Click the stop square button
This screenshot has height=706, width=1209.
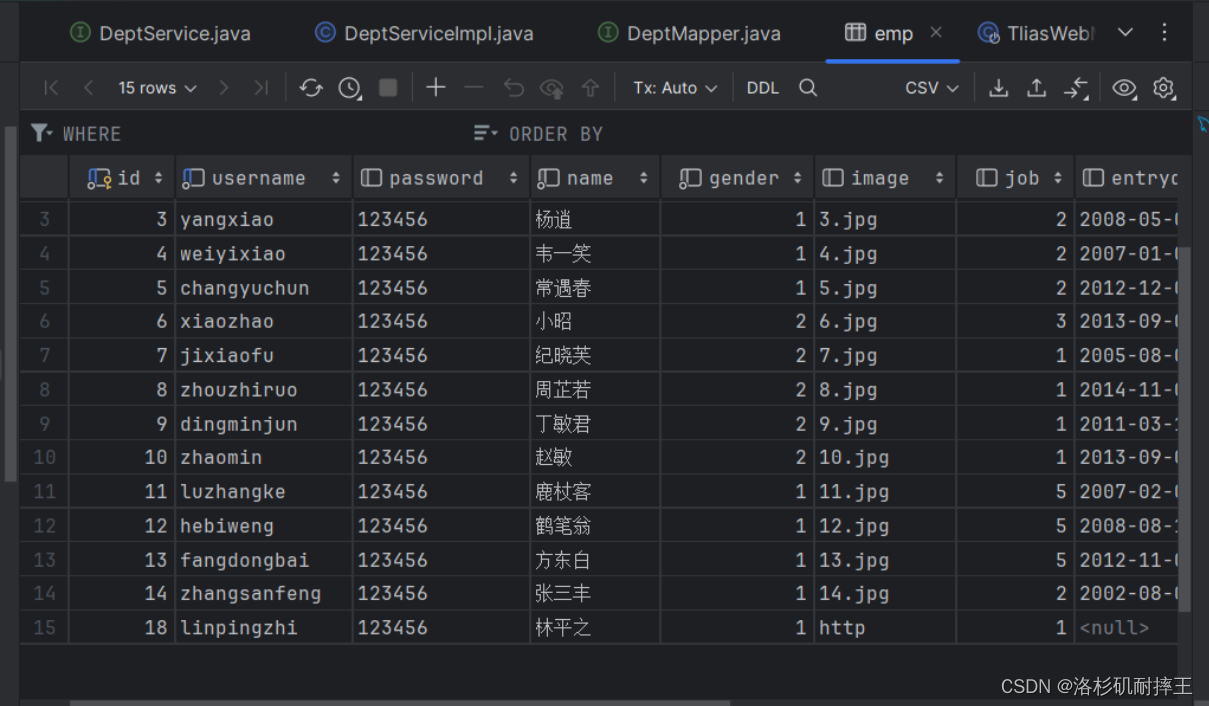click(388, 88)
